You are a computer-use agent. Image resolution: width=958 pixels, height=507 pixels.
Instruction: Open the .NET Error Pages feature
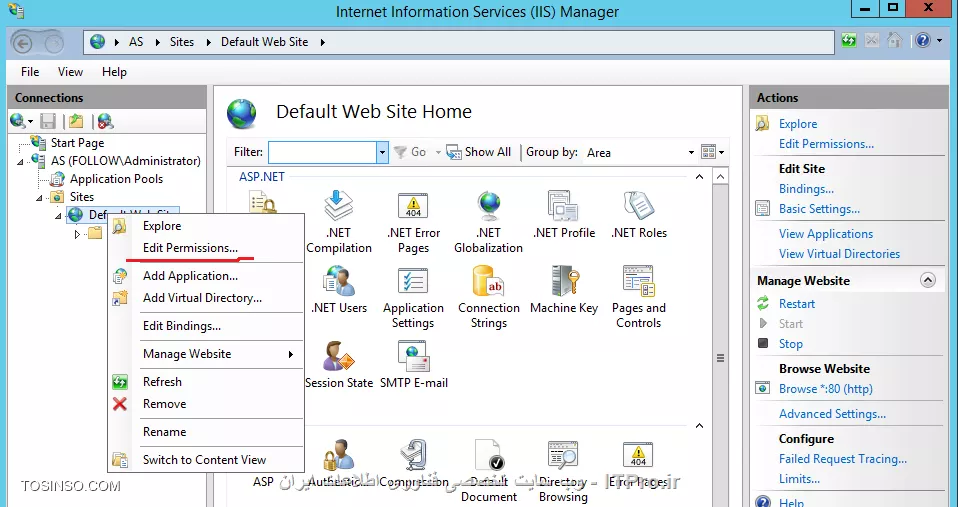point(414,222)
